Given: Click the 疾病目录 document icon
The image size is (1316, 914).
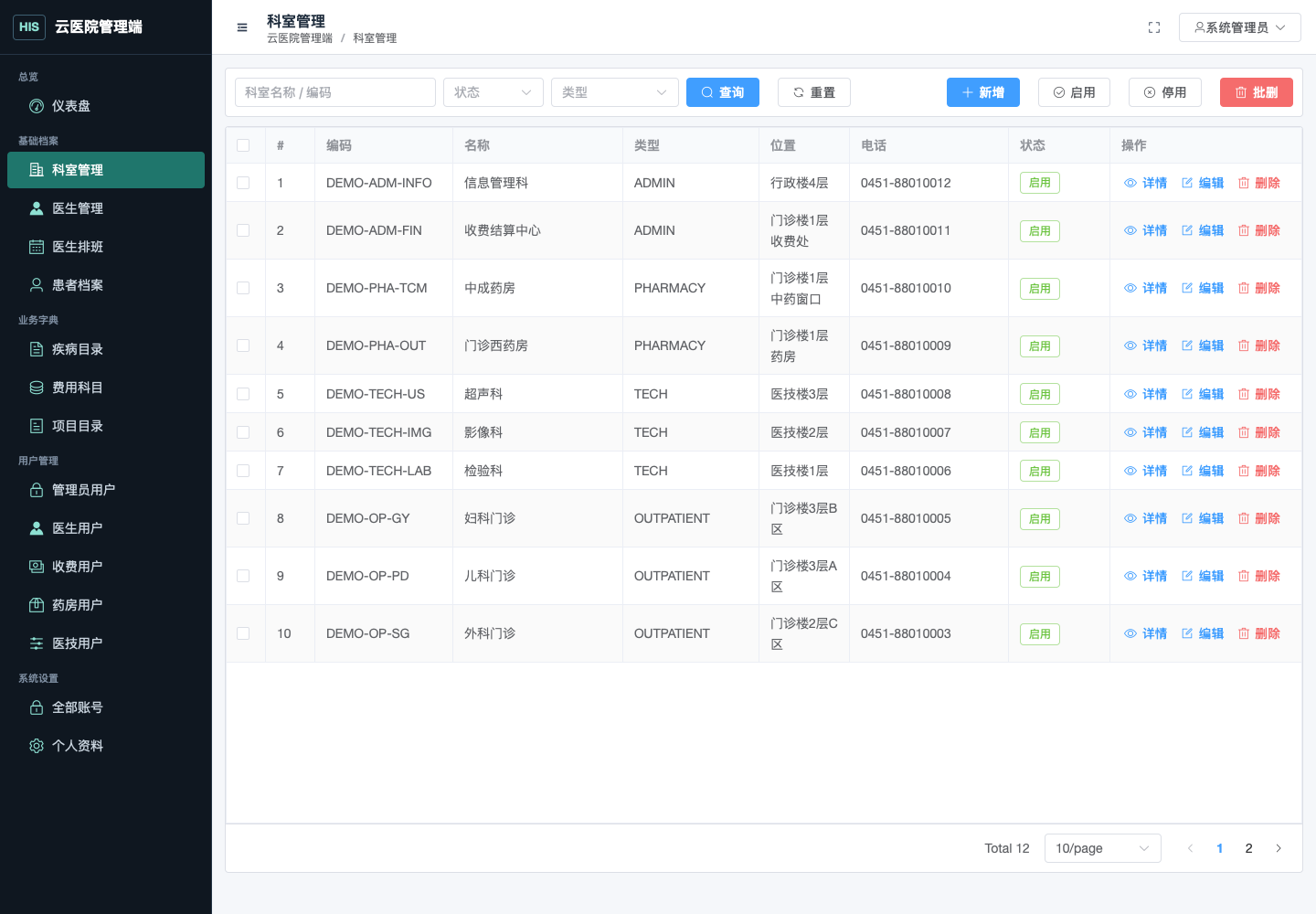Looking at the screenshot, I should pyautogui.click(x=37, y=349).
